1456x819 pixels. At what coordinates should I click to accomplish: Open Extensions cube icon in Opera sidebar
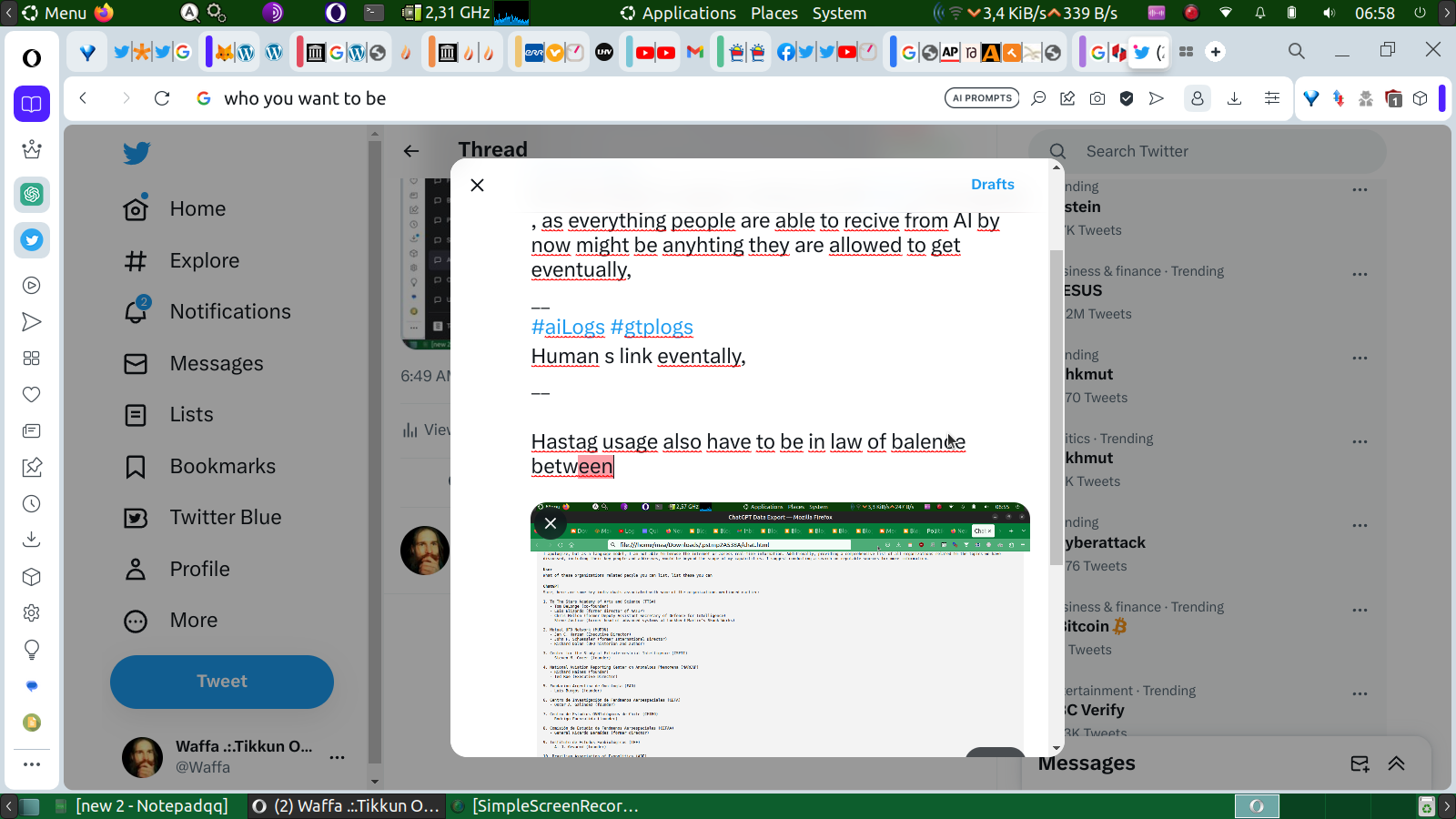(32, 577)
